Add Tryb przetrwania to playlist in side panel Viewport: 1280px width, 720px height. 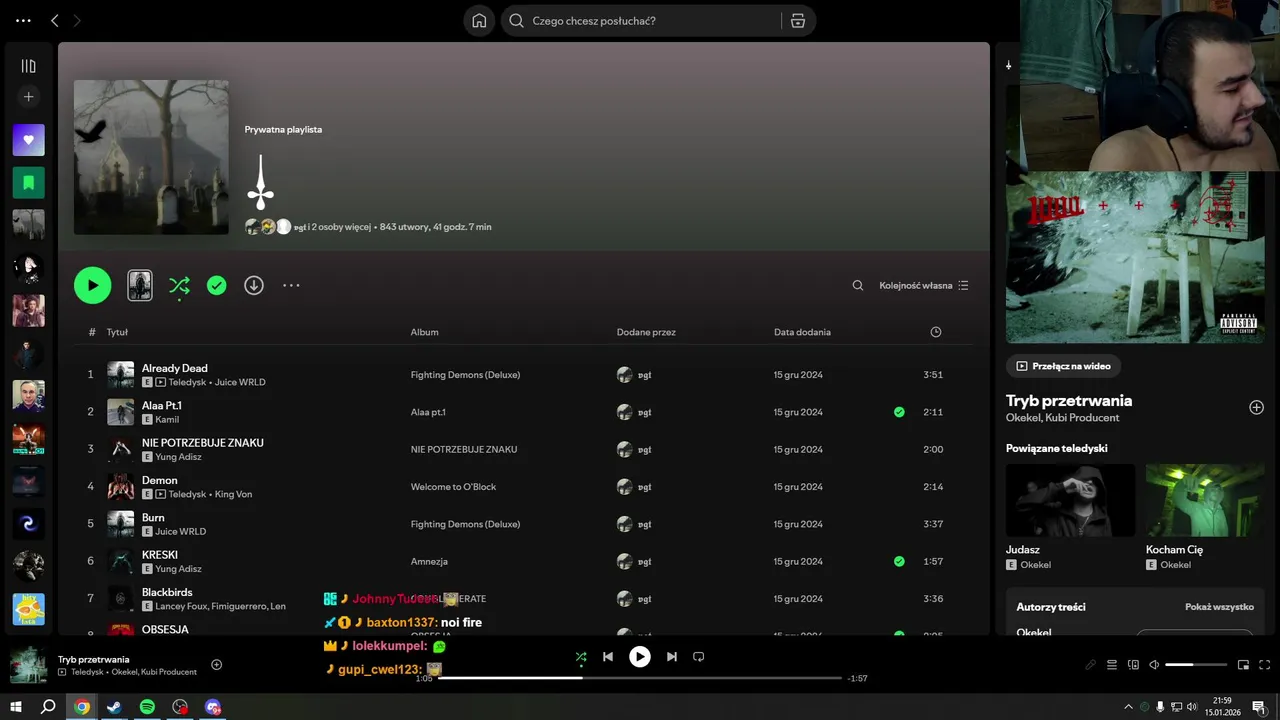pyautogui.click(x=1256, y=407)
